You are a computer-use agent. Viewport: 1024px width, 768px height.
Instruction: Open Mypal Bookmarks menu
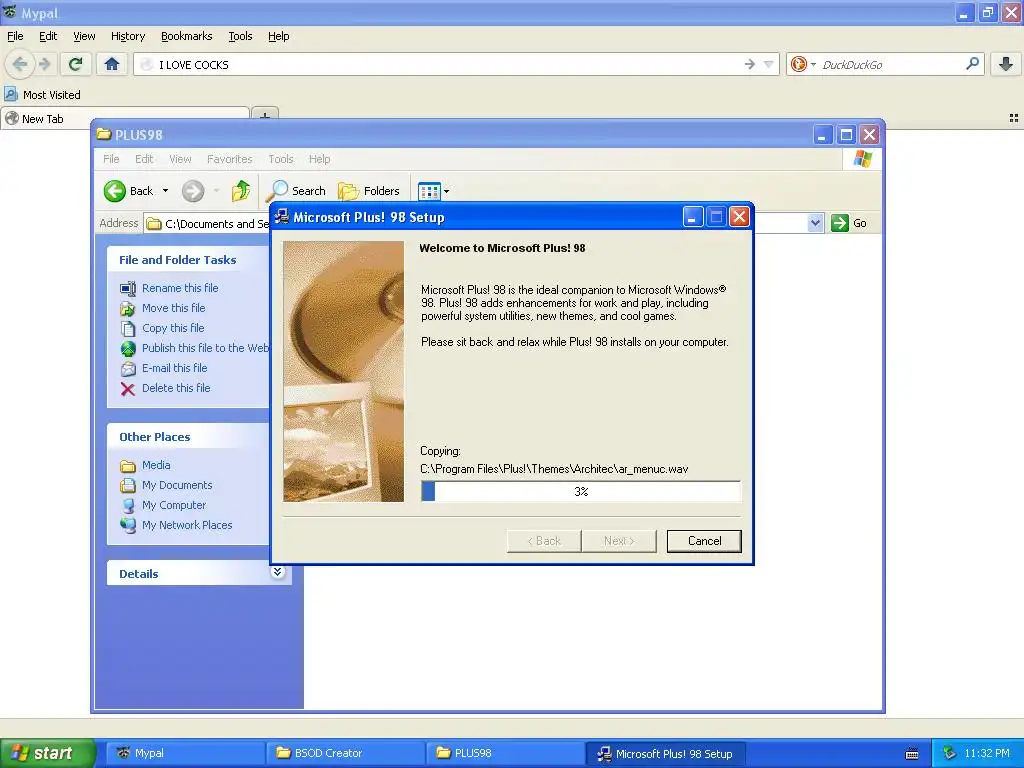coord(187,36)
